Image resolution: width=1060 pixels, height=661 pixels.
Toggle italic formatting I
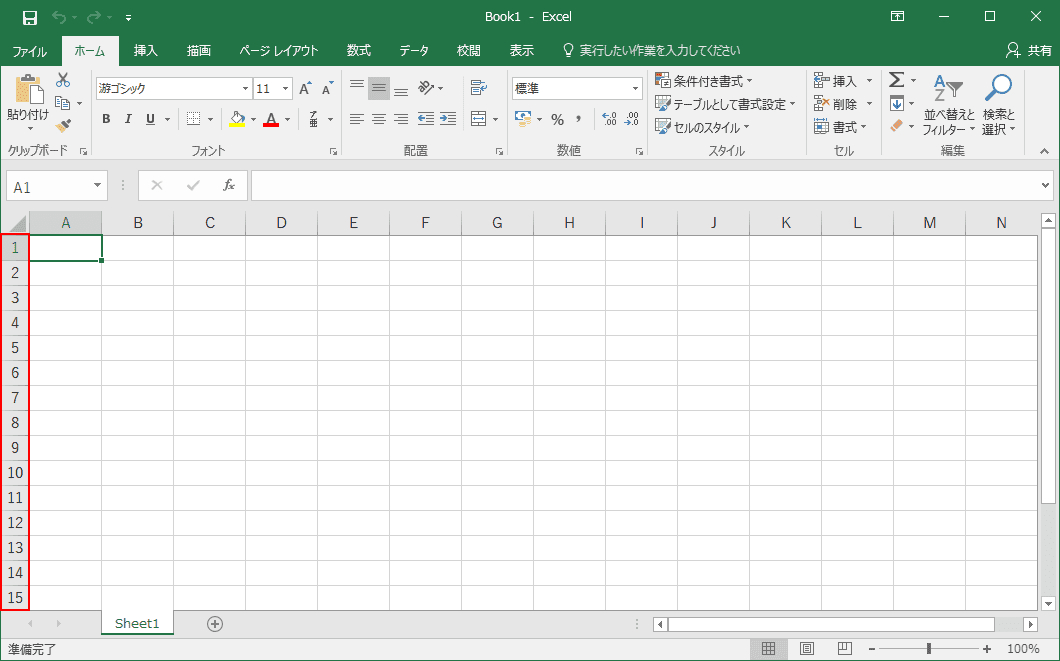click(128, 119)
